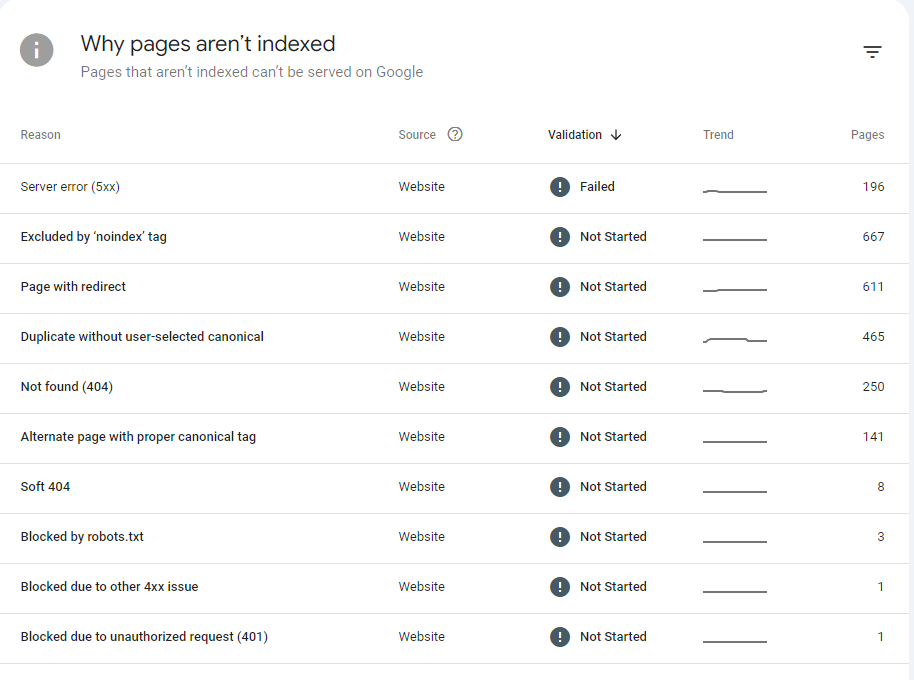Click subtitle about pages not served on Google
The width and height of the screenshot is (914, 680).
tap(252, 72)
